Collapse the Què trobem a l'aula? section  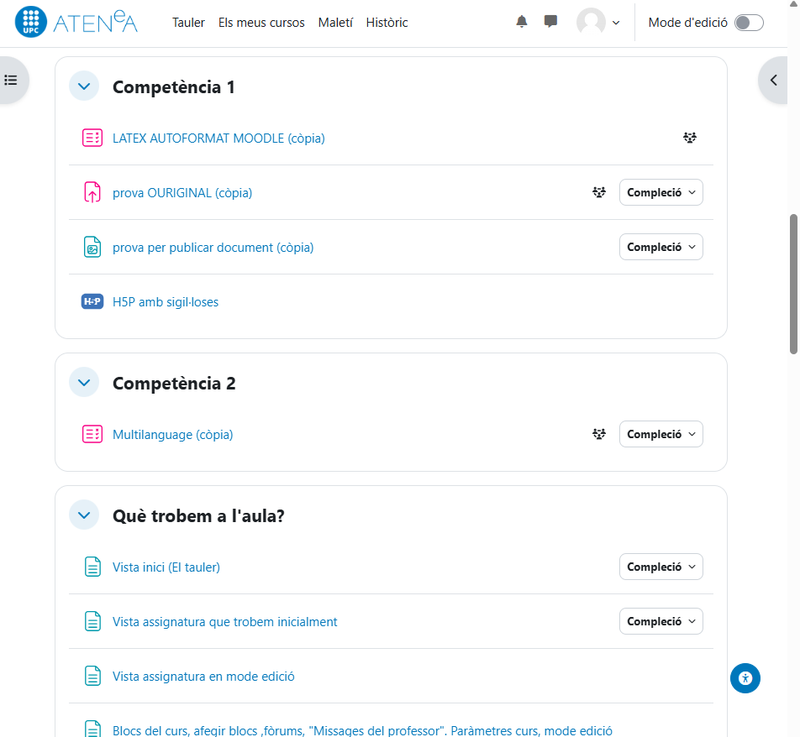(x=84, y=516)
